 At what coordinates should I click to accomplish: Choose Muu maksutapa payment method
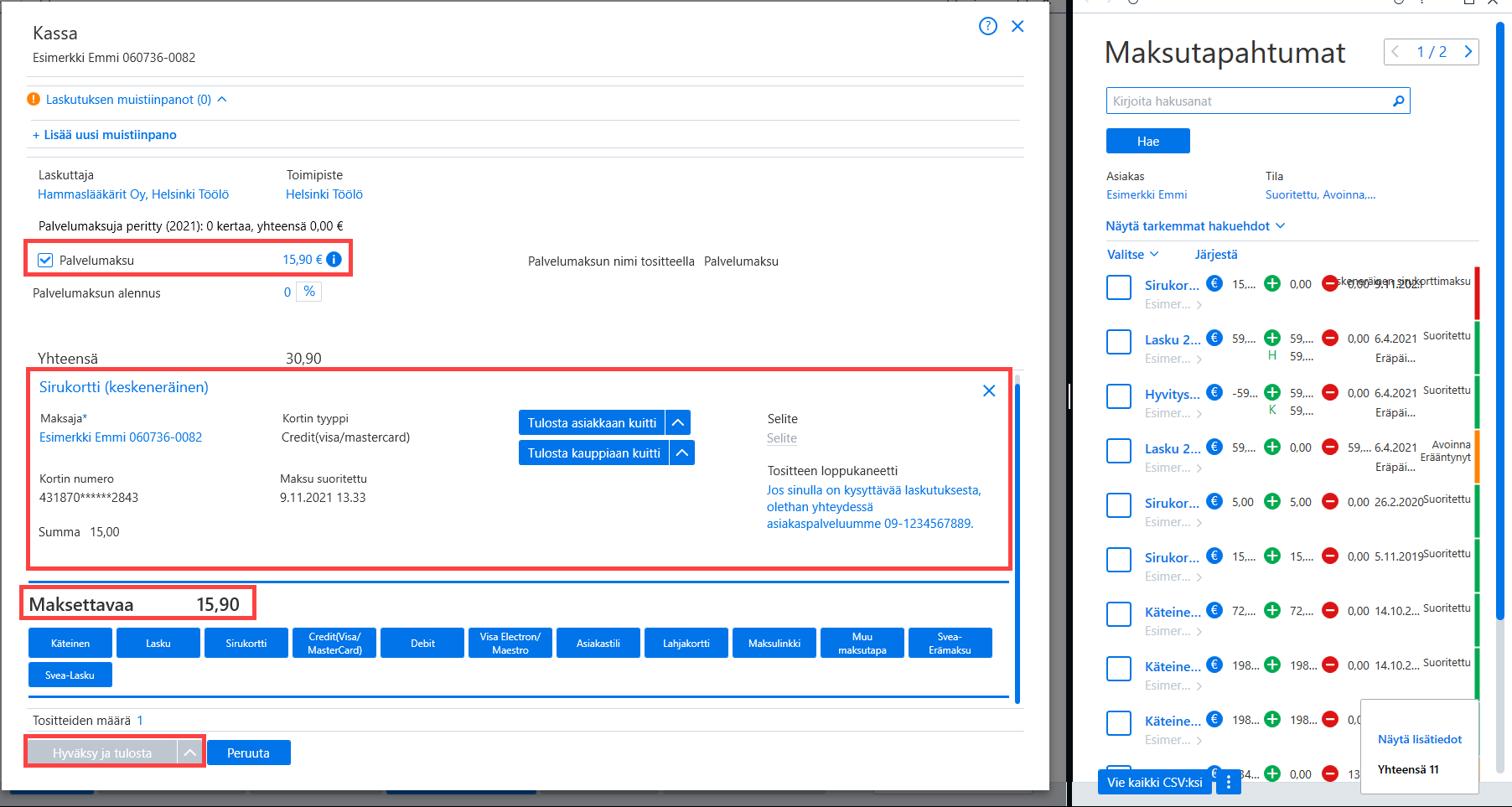[x=862, y=643]
